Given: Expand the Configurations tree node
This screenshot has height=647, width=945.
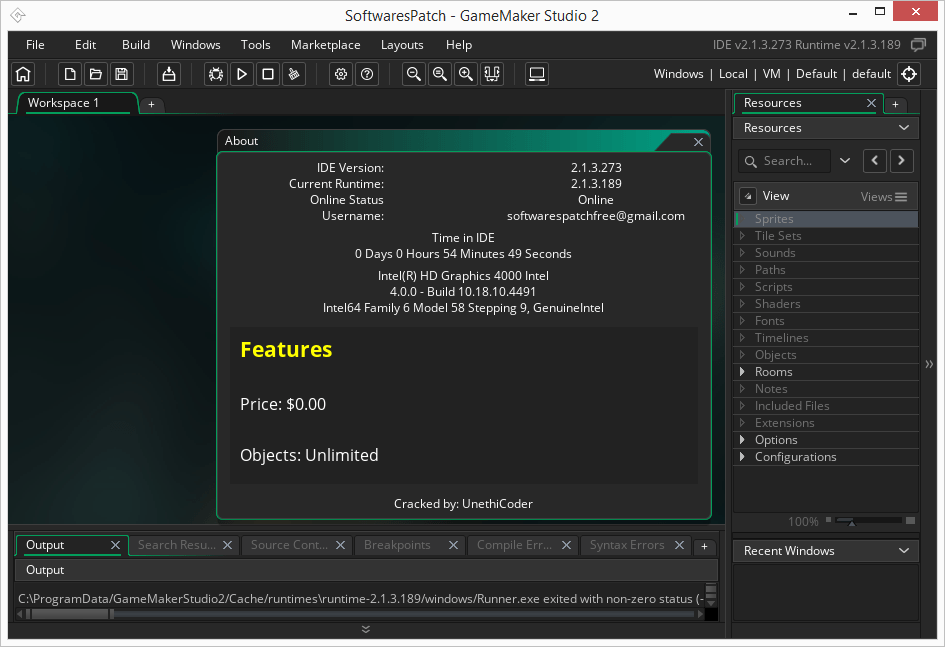Looking at the screenshot, I should [x=742, y=457].
